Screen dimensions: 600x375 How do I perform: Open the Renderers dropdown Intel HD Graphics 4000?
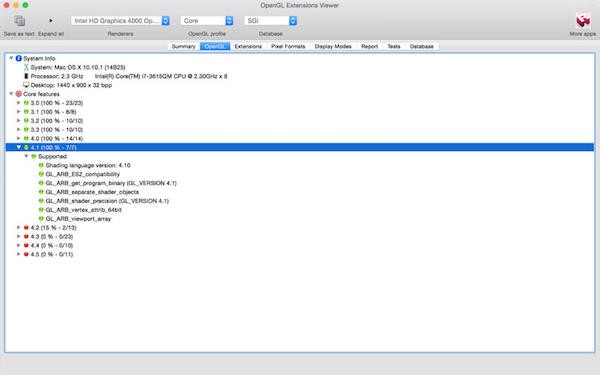pyautogui.click(x=120, y=21)
